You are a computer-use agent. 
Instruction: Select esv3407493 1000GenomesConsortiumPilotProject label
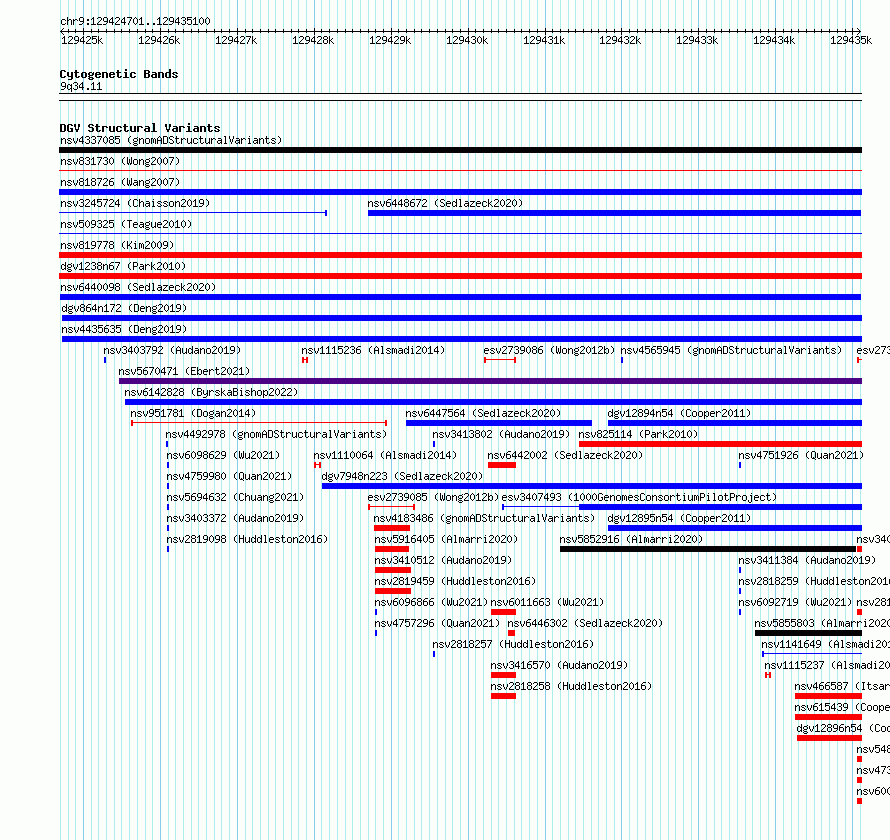(639, 497)
